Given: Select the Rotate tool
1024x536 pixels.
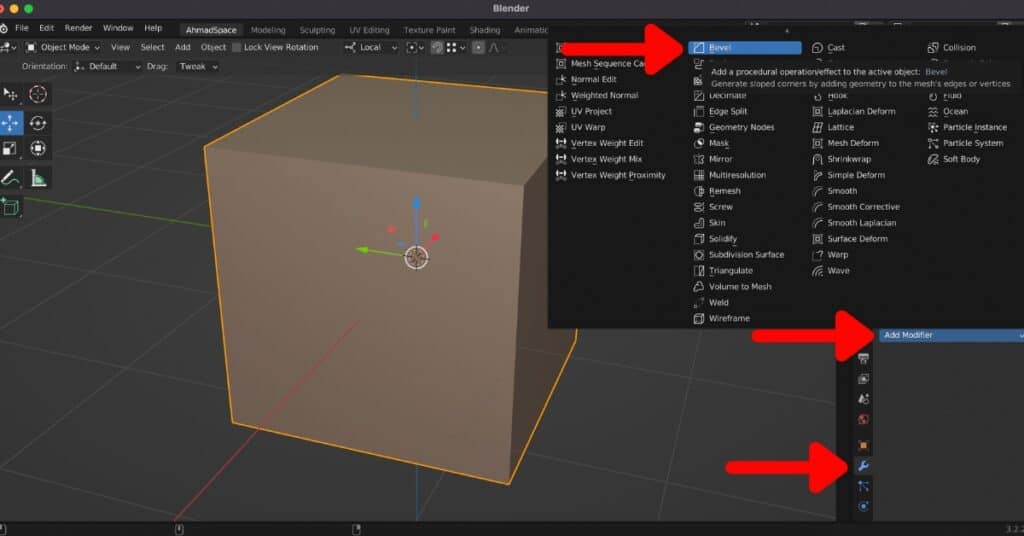Looking at the screenshot, I should tap(38, 123).
